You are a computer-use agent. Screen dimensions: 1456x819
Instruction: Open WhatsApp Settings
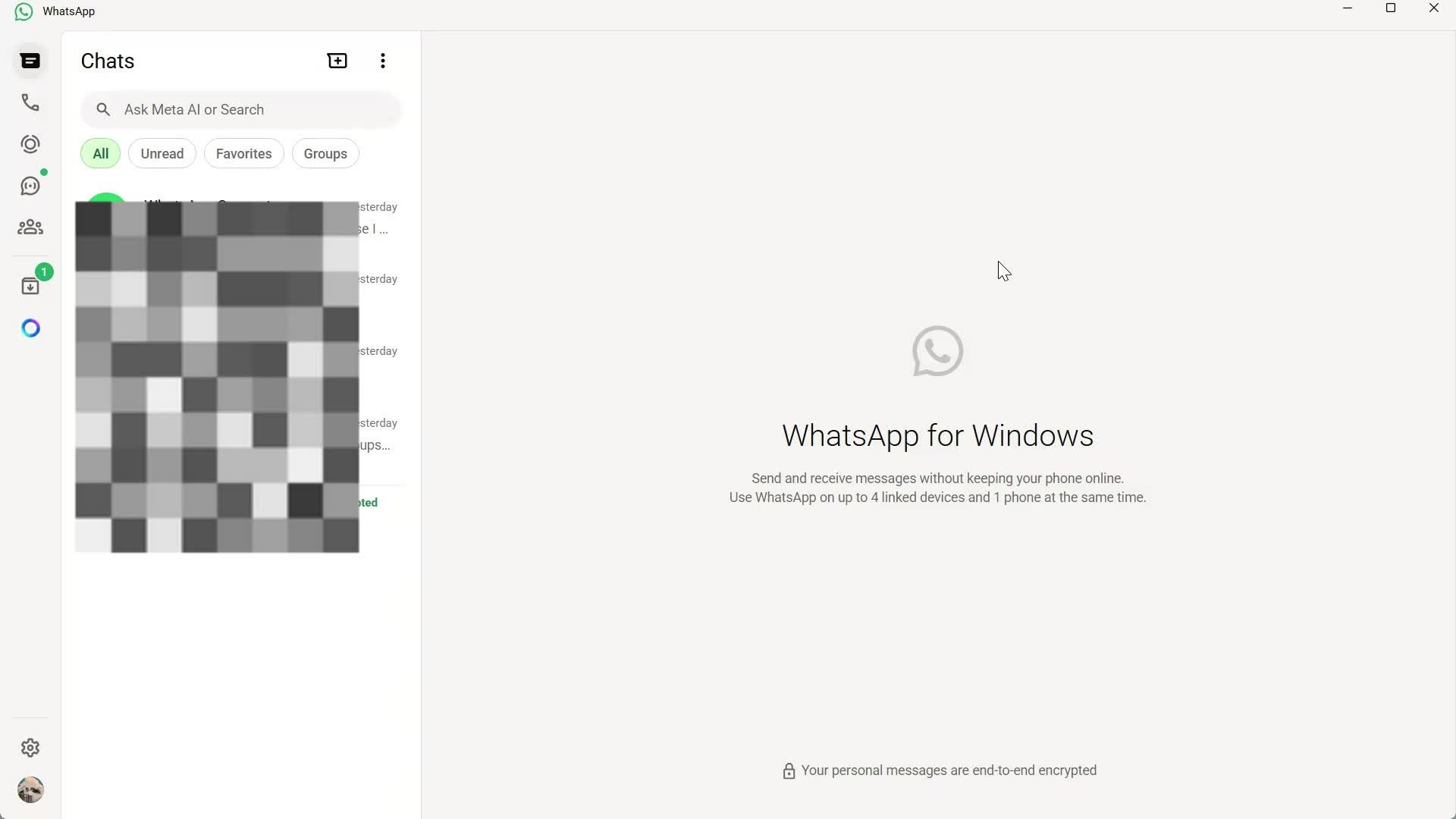click(30, 748)
